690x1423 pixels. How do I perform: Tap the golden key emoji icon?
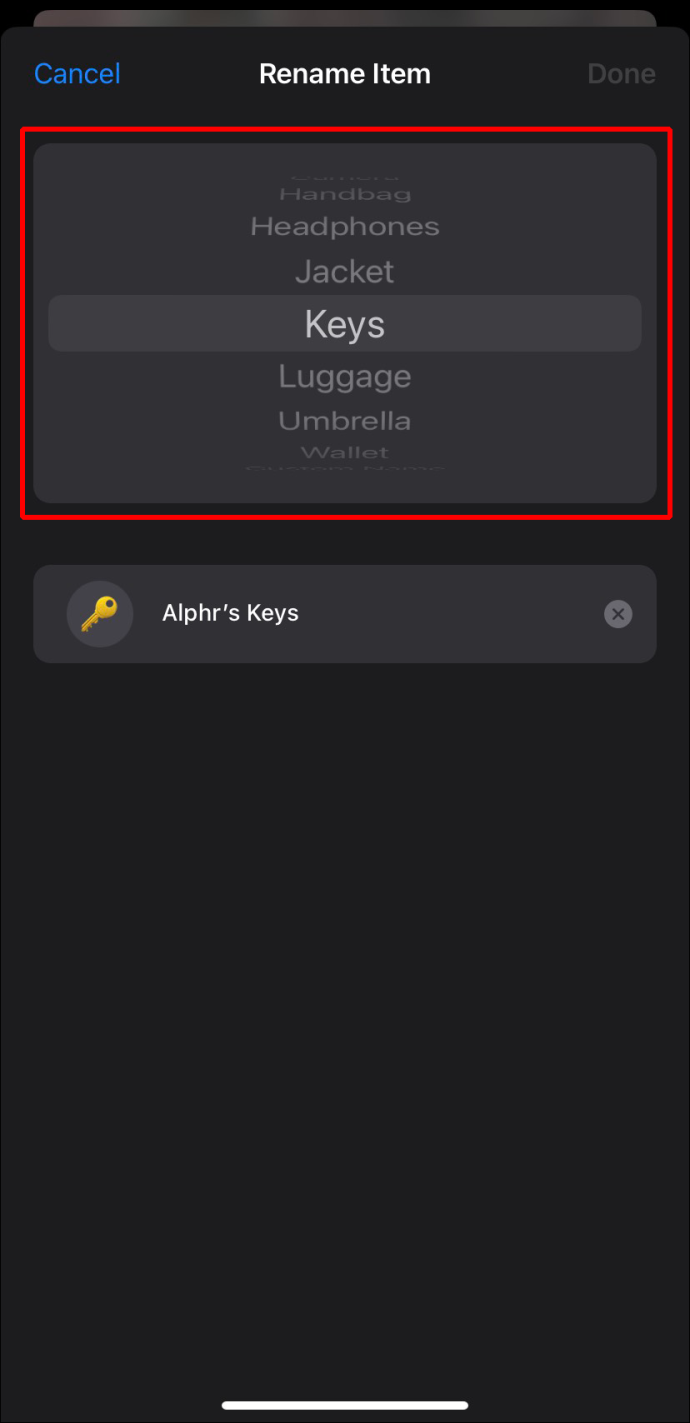[x=99, y=613]
